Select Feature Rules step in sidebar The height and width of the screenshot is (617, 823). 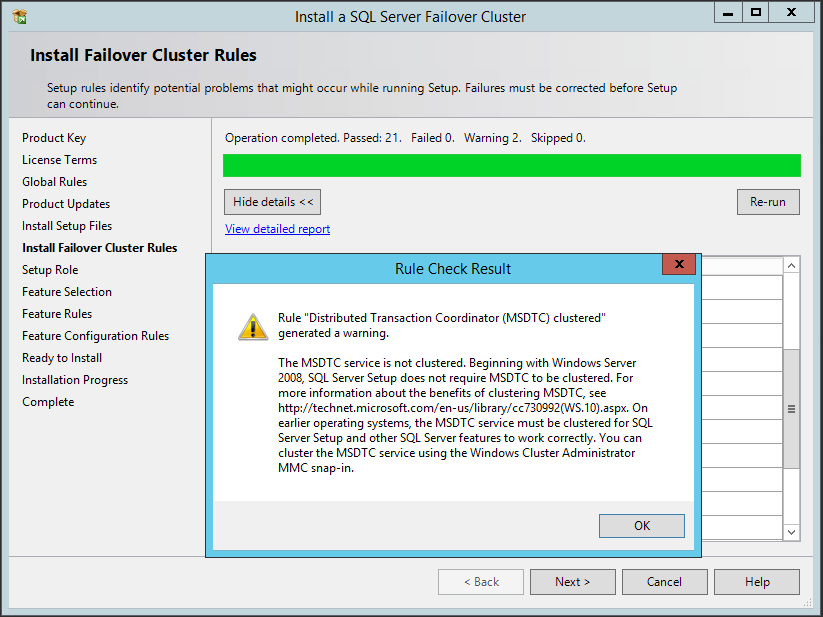coord(57,314)
